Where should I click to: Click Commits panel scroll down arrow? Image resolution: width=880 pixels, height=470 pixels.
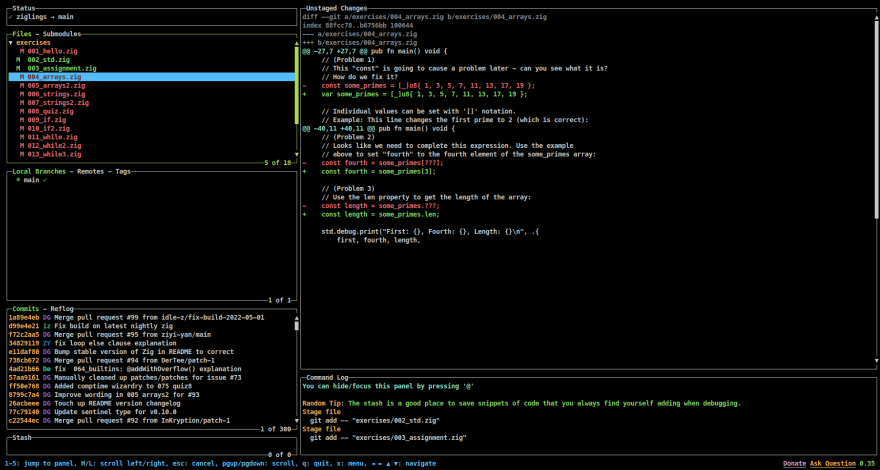pos(296,421)
